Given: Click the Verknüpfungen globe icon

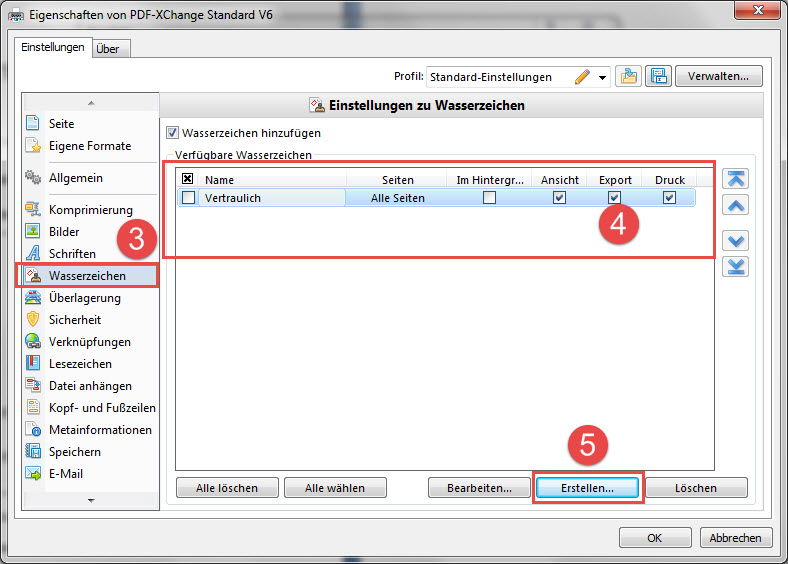Looking at the screenshot, I should (x=33, y=341).
